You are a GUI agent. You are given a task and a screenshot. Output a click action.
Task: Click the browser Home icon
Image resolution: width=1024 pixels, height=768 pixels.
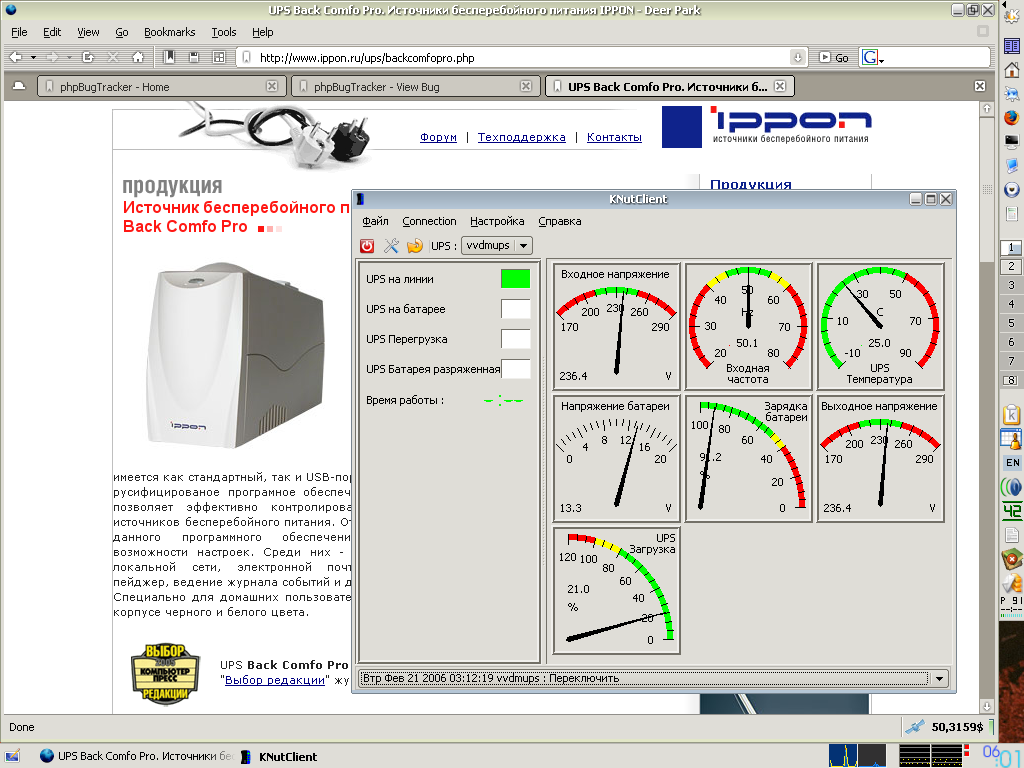coord(138,57)
